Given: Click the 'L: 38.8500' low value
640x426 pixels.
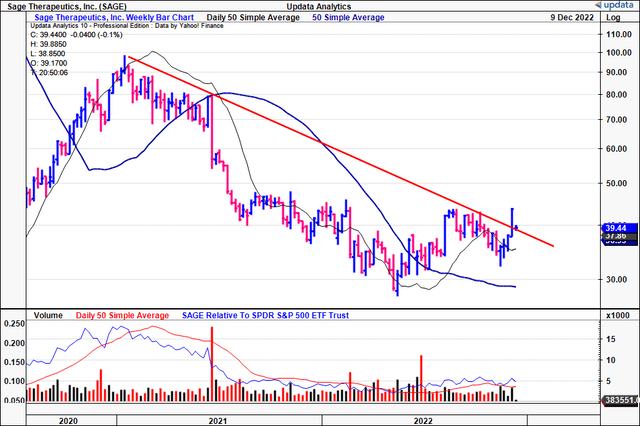Looking at the screenshot, I should click(48, 54).
